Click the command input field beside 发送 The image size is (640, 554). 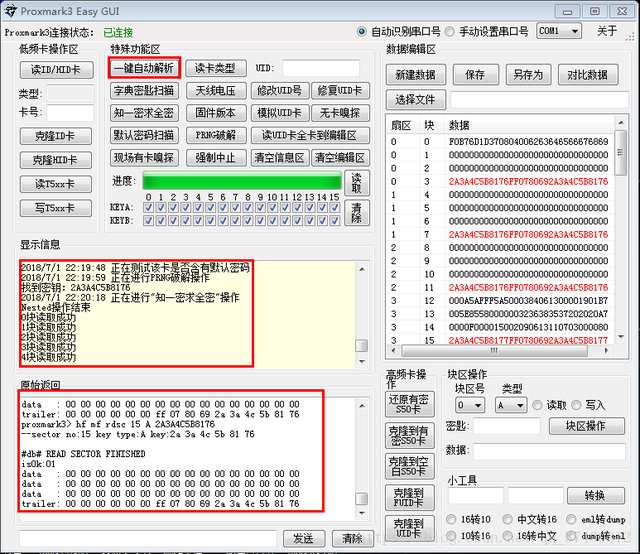tap(148, 539)
